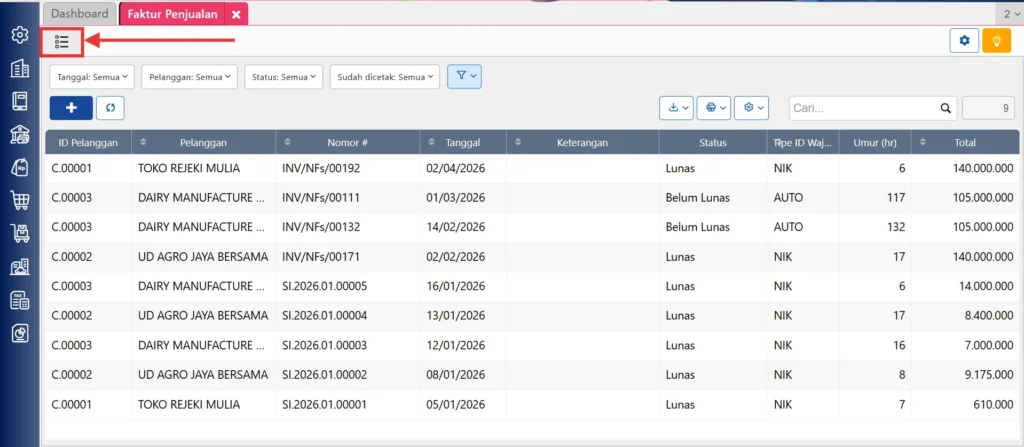Open the blue gear settings button top right
Viewport: 1024px width, 447px height.
pyautogui.click(x=964, y=41)
